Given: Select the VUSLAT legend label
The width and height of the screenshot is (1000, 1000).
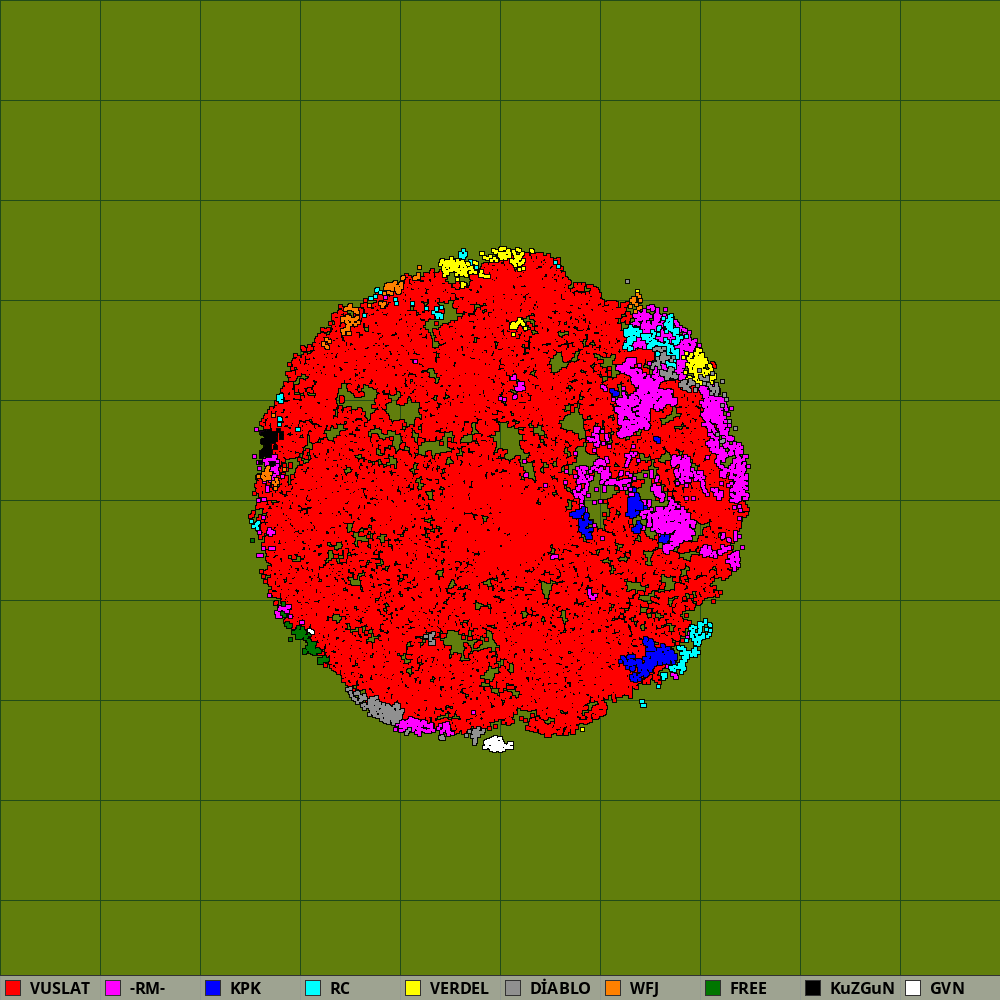Looking at the screenshot, I should (60, 989).
